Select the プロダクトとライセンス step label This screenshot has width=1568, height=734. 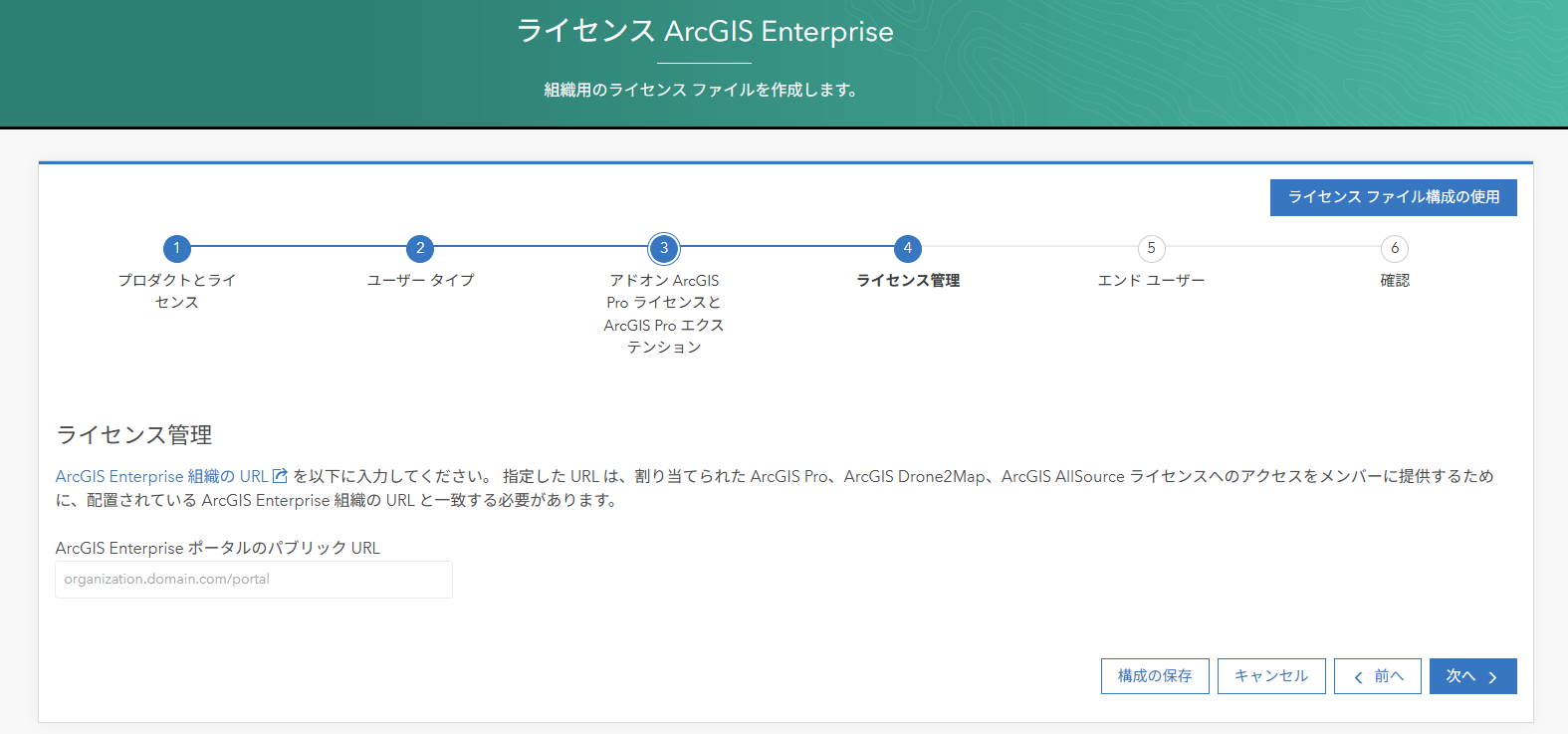(x=177, y=291)
